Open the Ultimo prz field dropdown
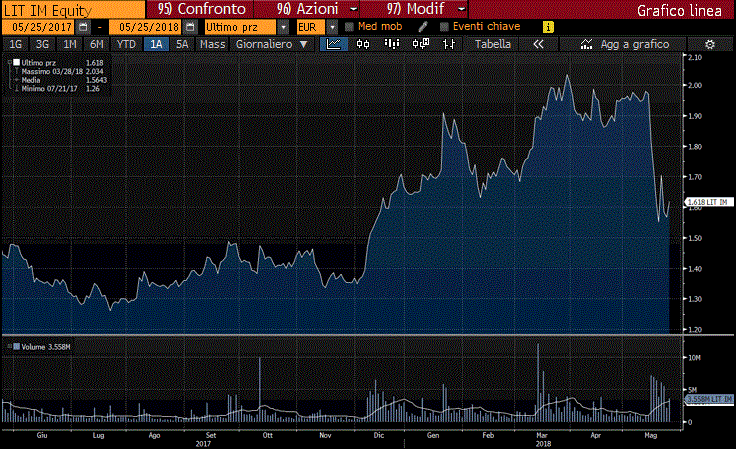Viewport: 736px width, 449px height. (284, 26)
